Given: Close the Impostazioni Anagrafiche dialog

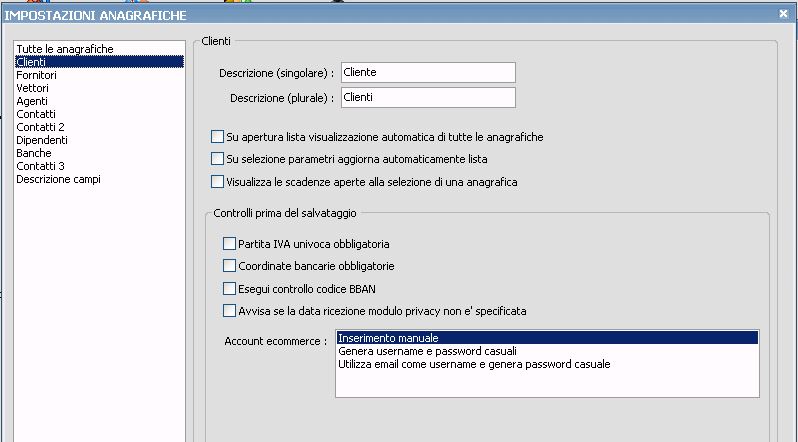Looking at the screenshot, I should (x=782, y=13).
